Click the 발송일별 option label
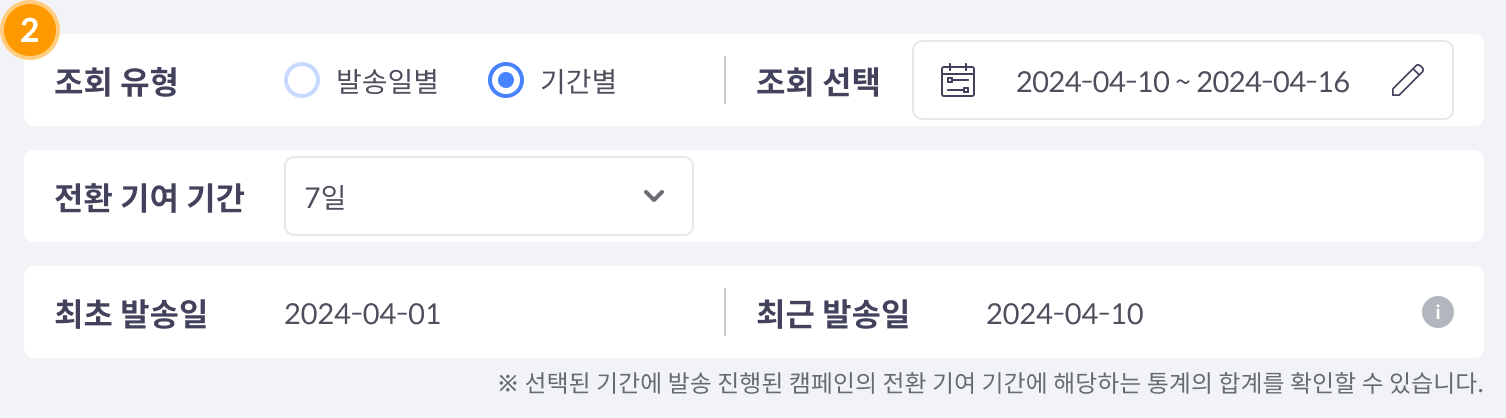 coord(387,81)
